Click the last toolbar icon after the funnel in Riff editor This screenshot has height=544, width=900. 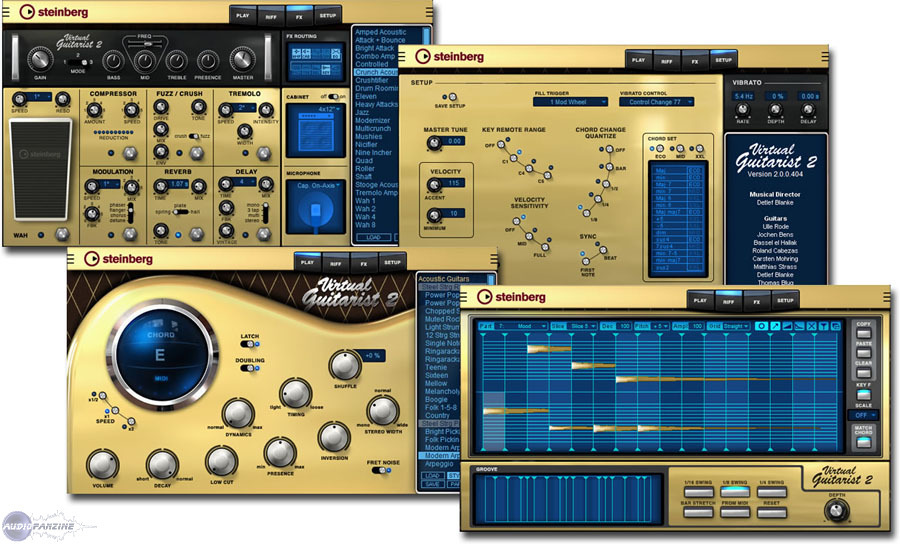(x=836, y=326)
